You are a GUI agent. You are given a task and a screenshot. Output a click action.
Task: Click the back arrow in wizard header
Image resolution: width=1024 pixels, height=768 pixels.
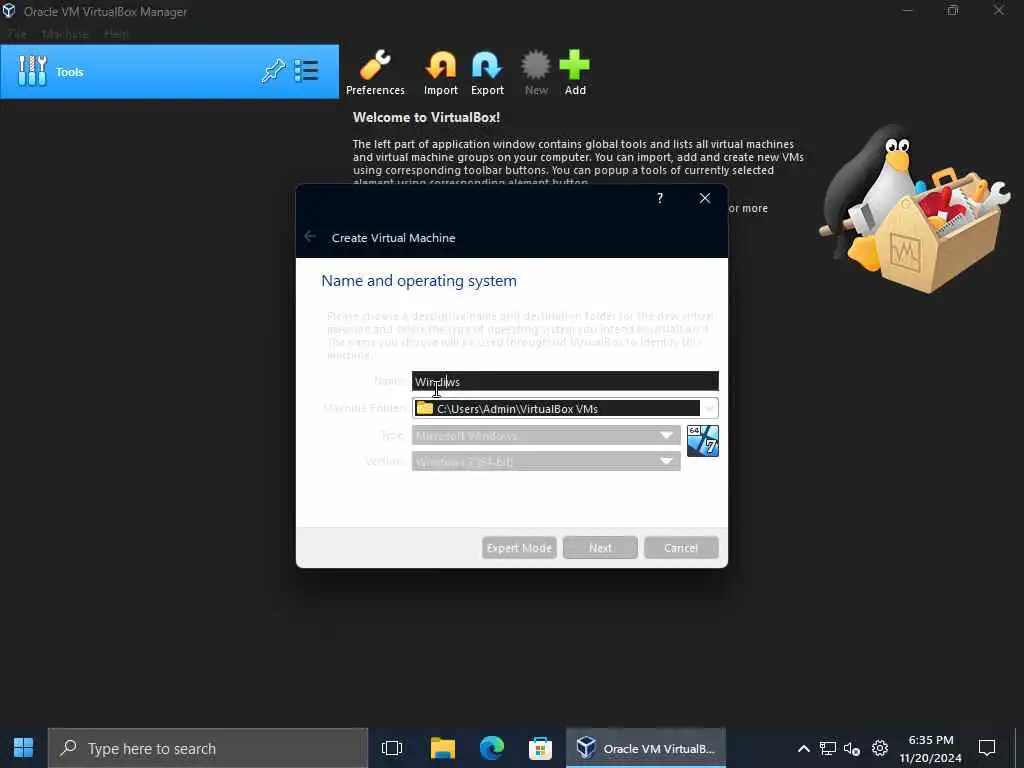(310, 236)
